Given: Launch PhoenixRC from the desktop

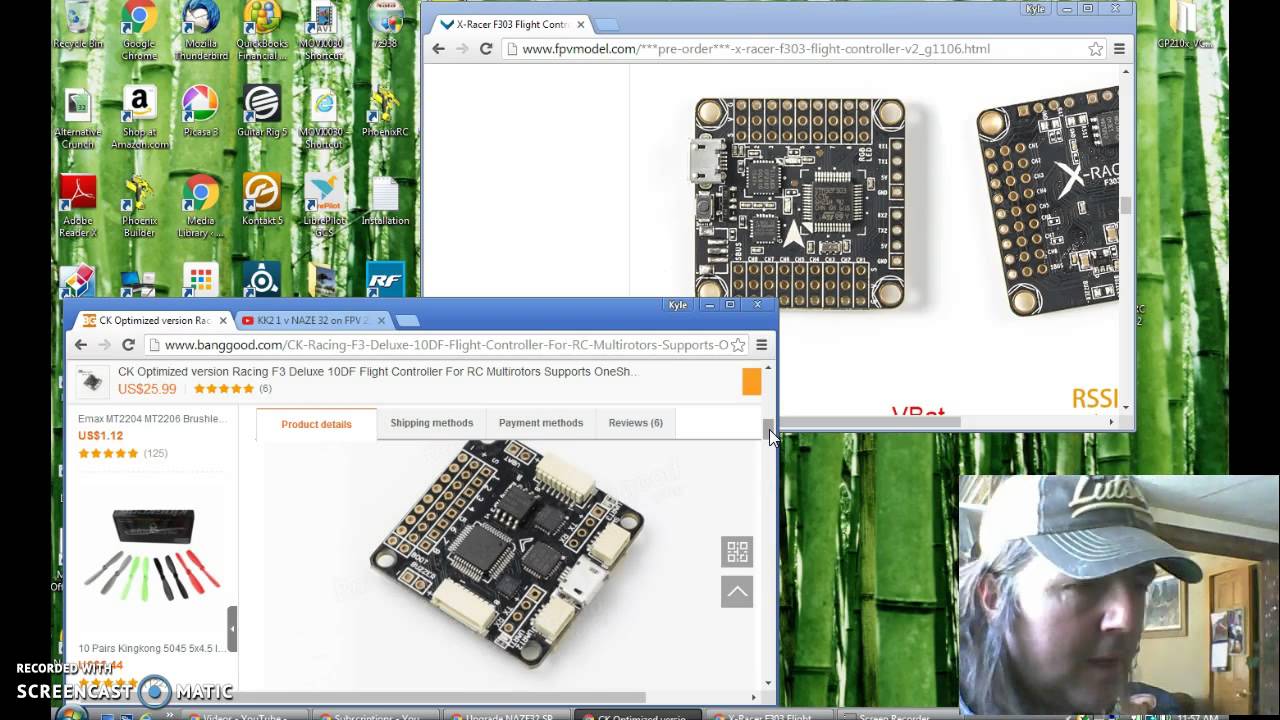Looking at the screenshot, I should tap(385, 112).
